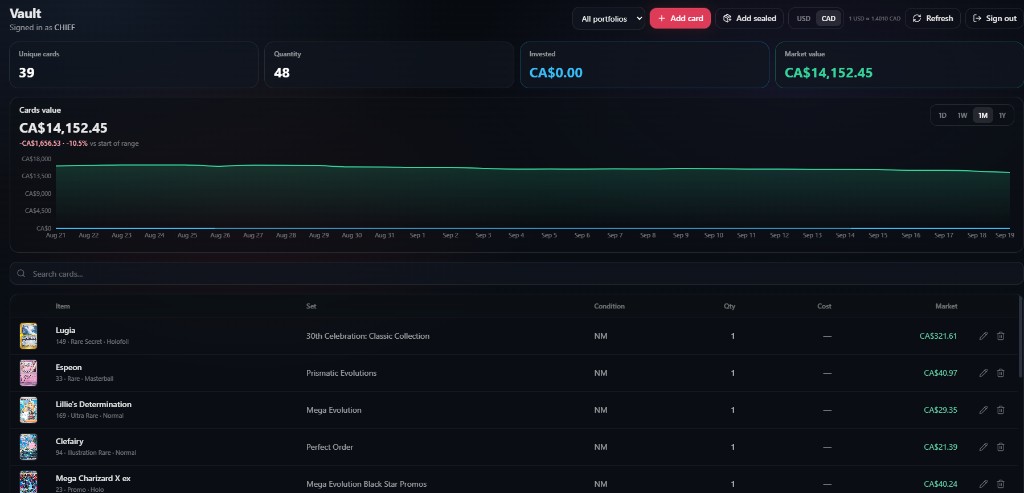The height and width of the screenshot is (493, 1024).
Task: Edit the Lillie's Determination entry
Action: [983, 410]
